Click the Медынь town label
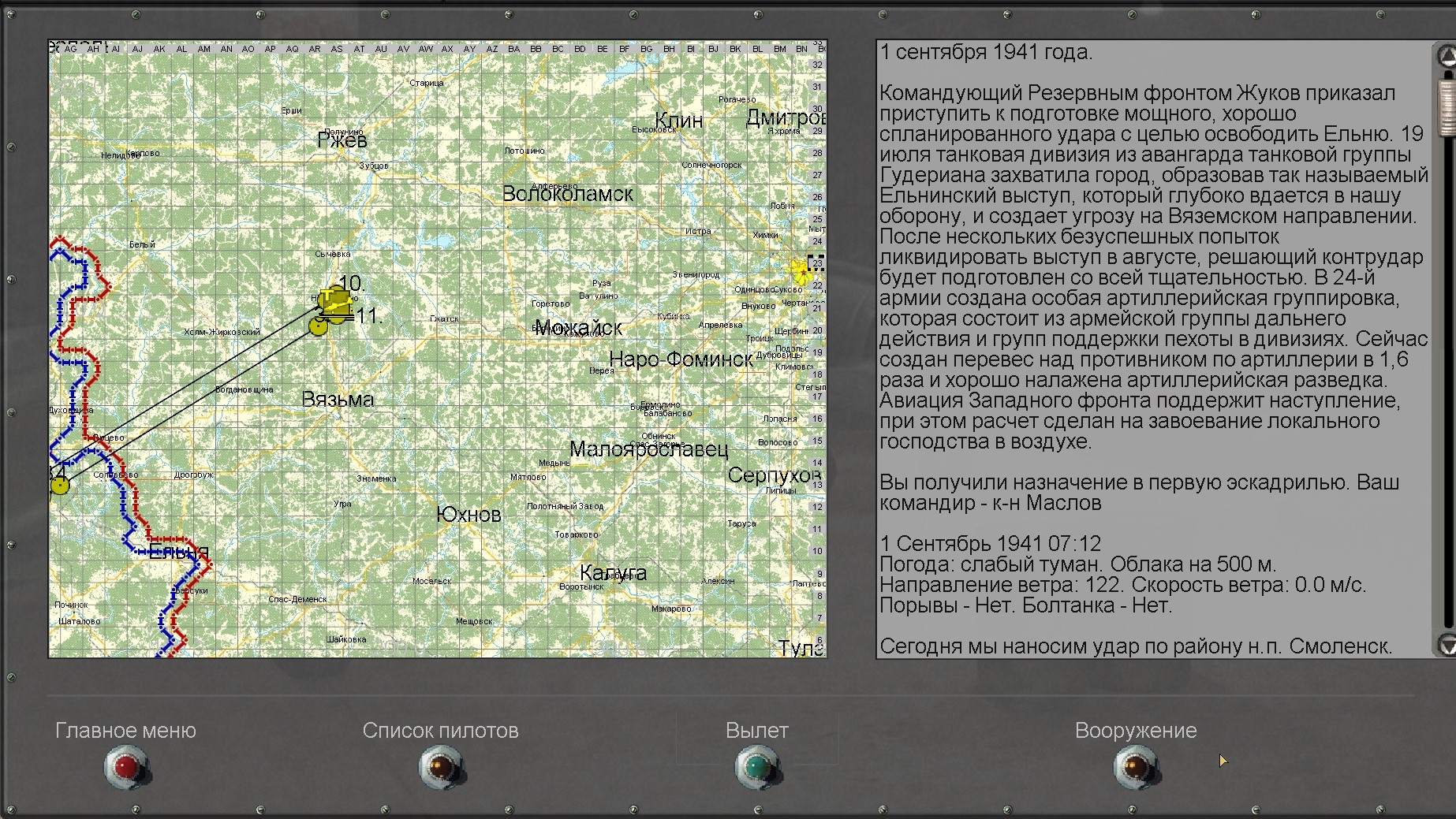 554,463
